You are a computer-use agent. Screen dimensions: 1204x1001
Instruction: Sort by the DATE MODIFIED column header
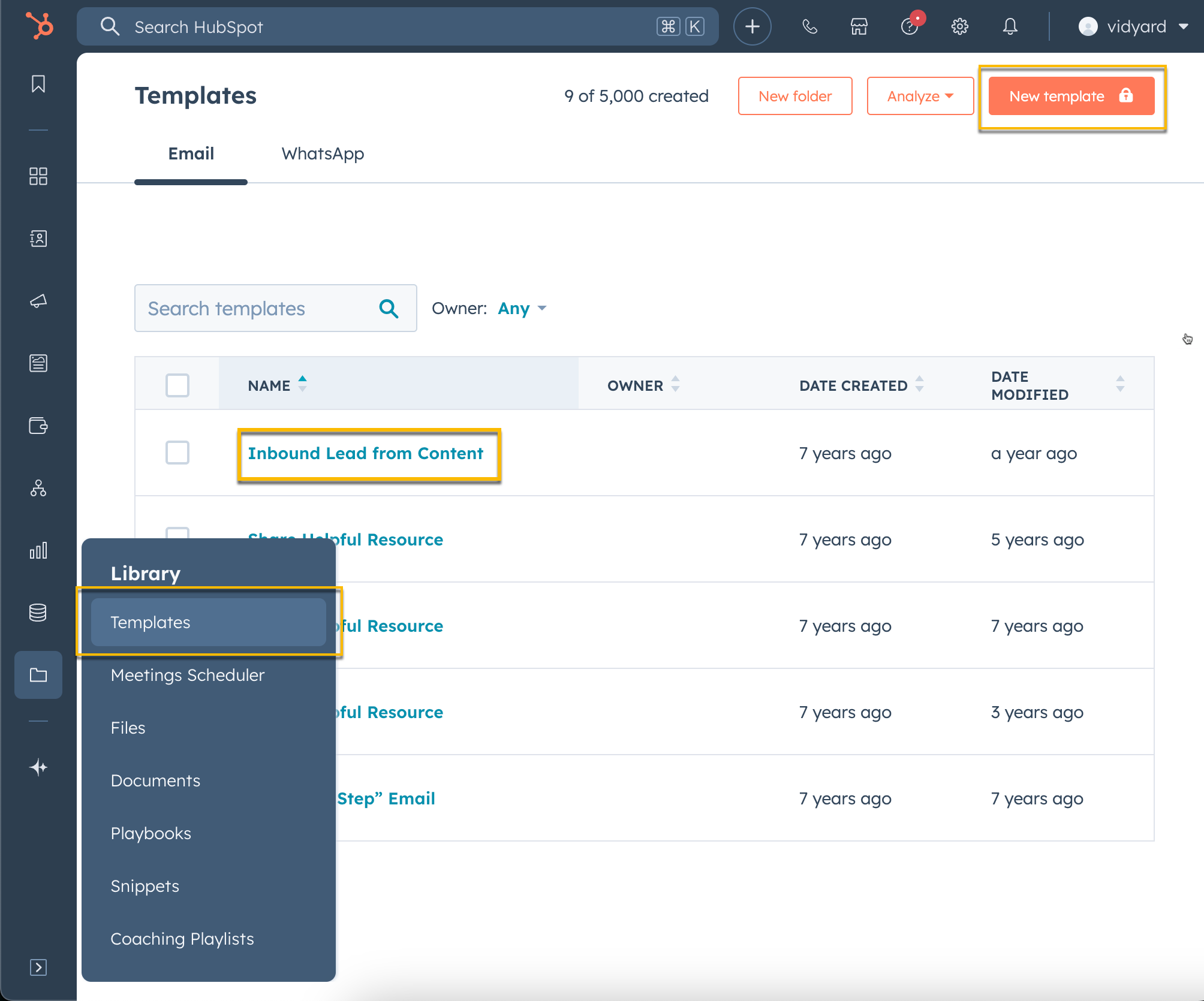1058,385
